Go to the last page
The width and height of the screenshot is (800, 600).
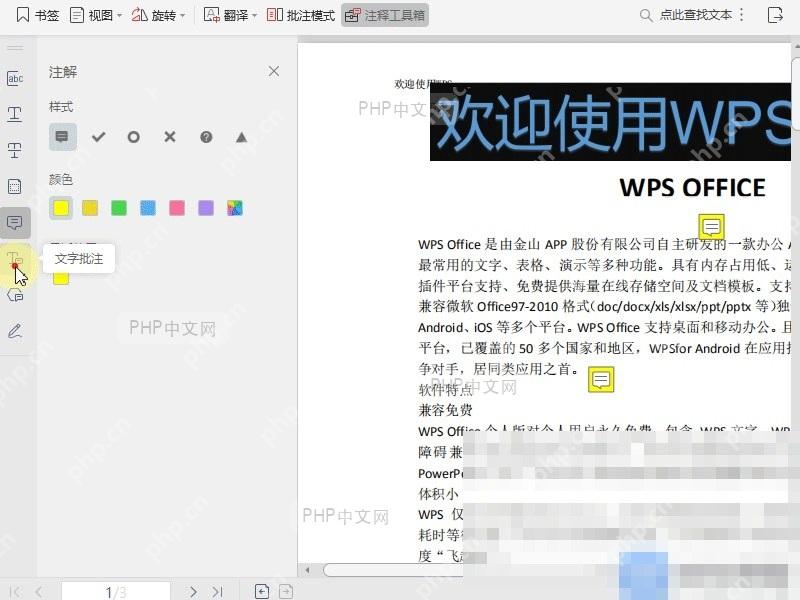[217, 592]
